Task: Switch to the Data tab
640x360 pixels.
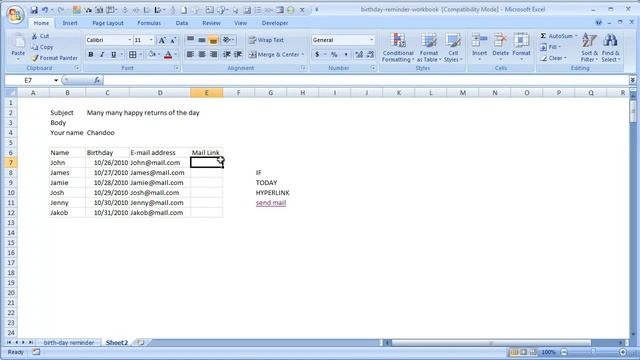Action: pos(182,23)
